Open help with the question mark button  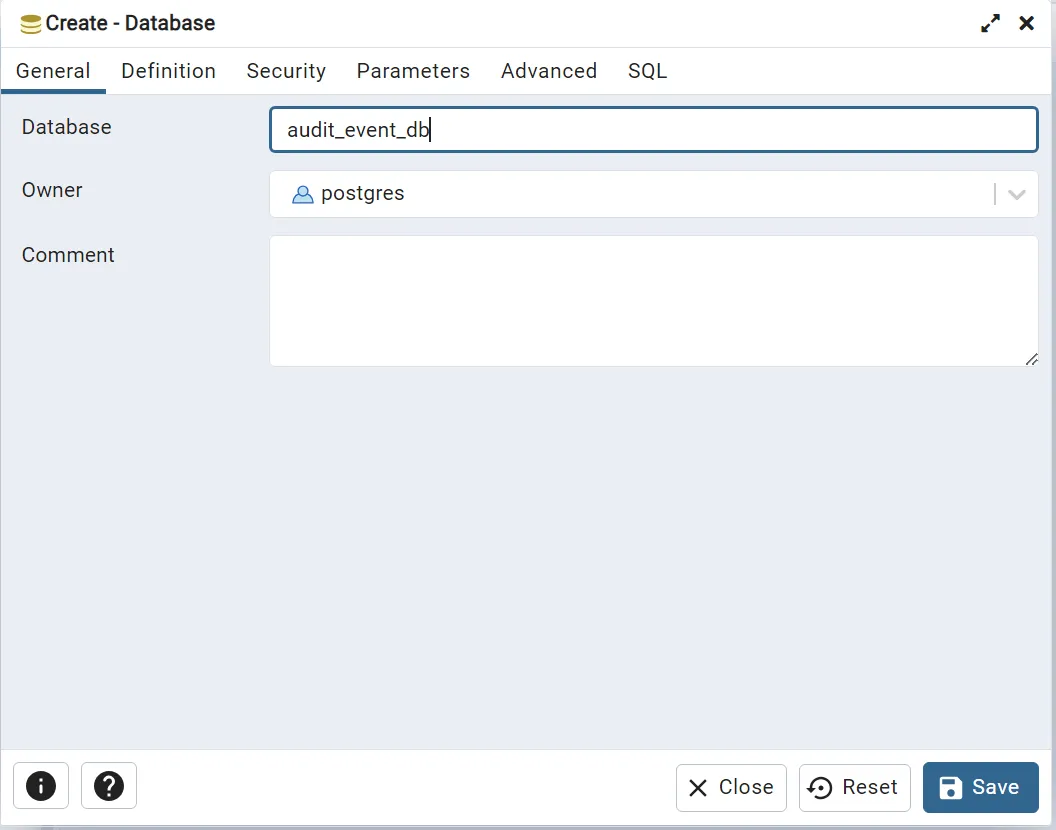click(x=109, y=787)
